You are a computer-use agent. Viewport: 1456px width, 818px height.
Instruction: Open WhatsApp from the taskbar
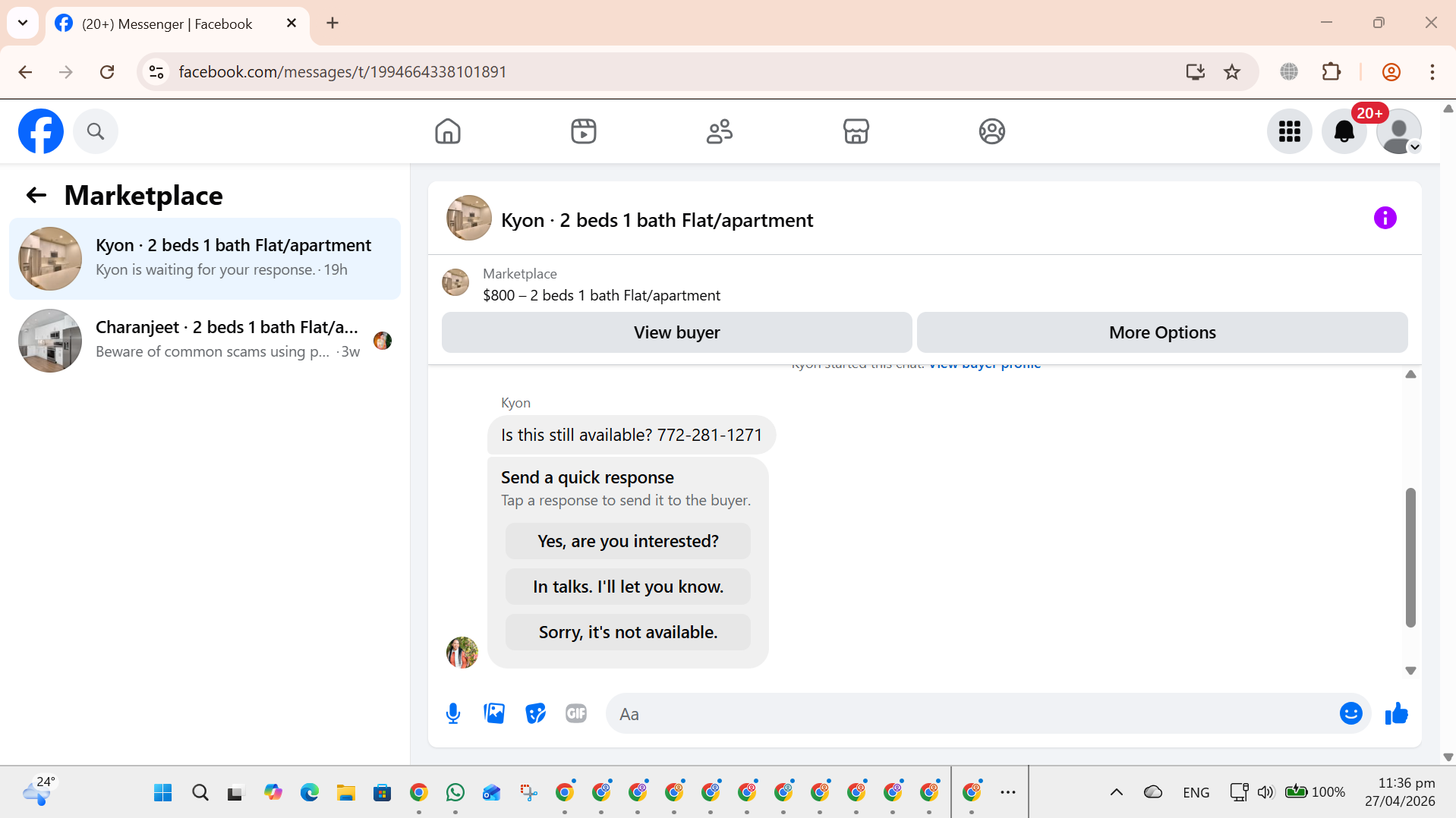pyautogui.click(x=455, y=793)
